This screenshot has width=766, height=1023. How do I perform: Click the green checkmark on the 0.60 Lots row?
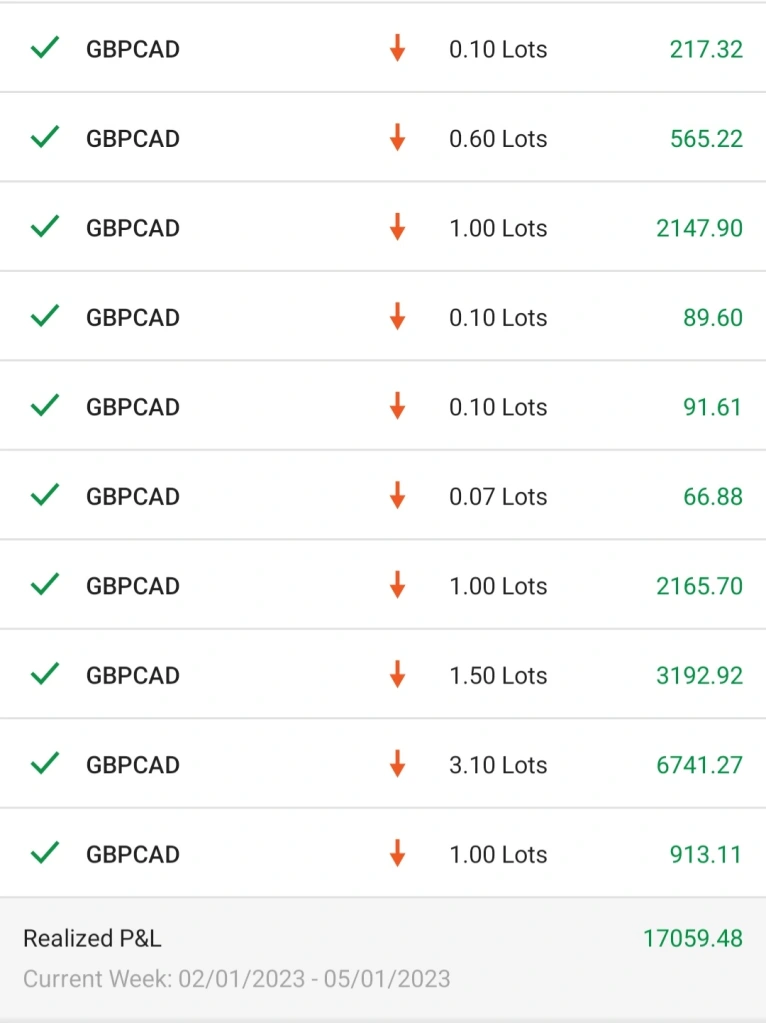[x=45, y=137]
